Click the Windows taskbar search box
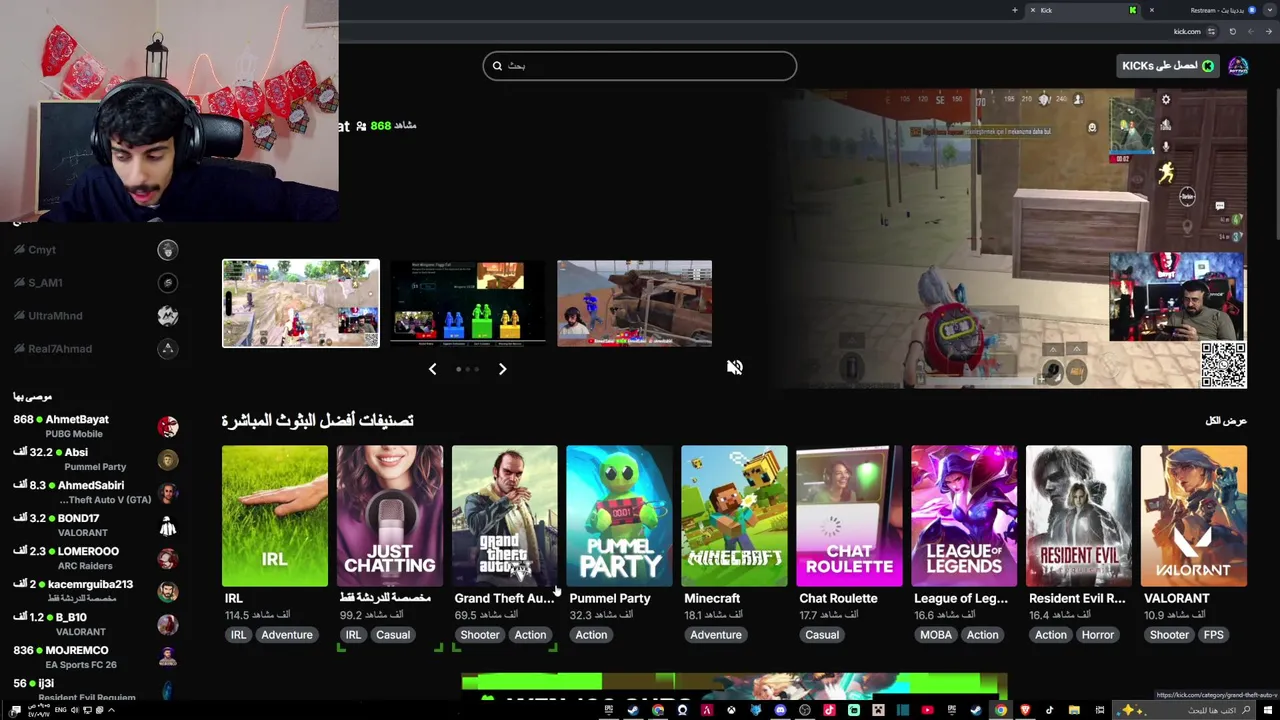The height and width of the screenshot is (720, 1280). (x=1185, y=710)
